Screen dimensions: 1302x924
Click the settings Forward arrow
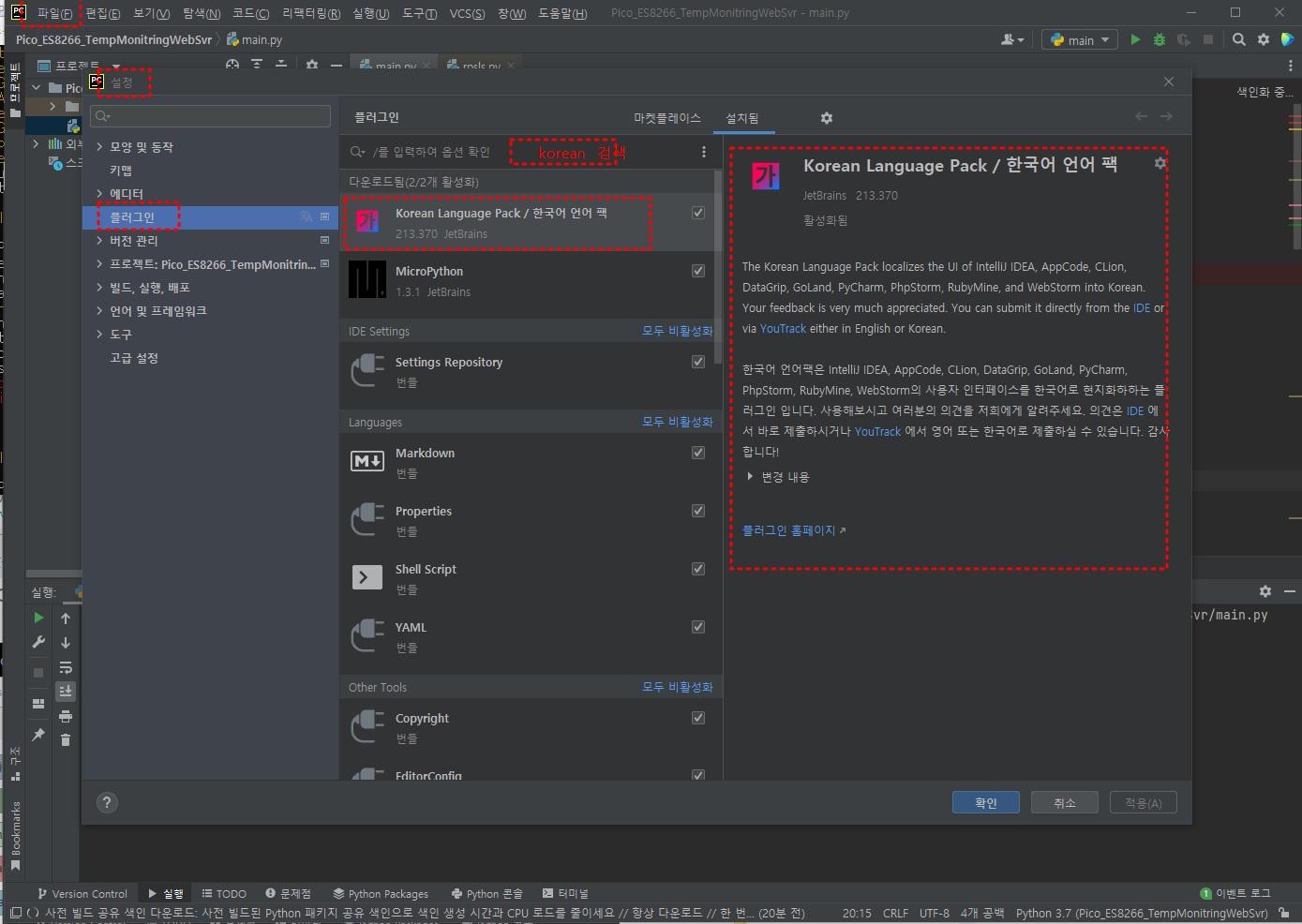coord(1166,116)
